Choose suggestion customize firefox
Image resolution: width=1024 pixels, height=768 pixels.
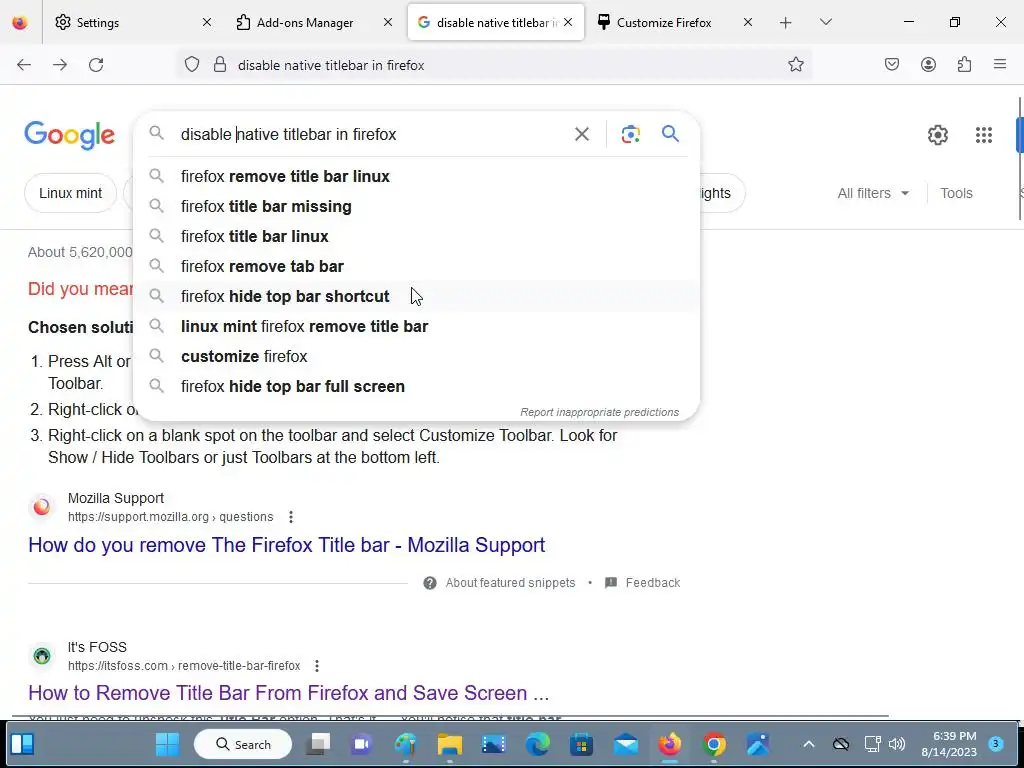417,357
